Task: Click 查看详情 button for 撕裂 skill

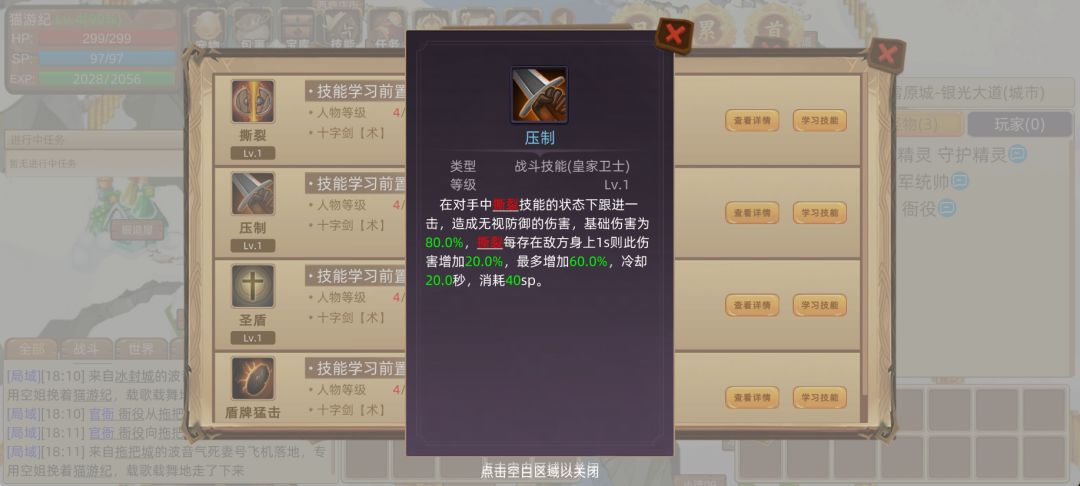Action: point(752,120)
